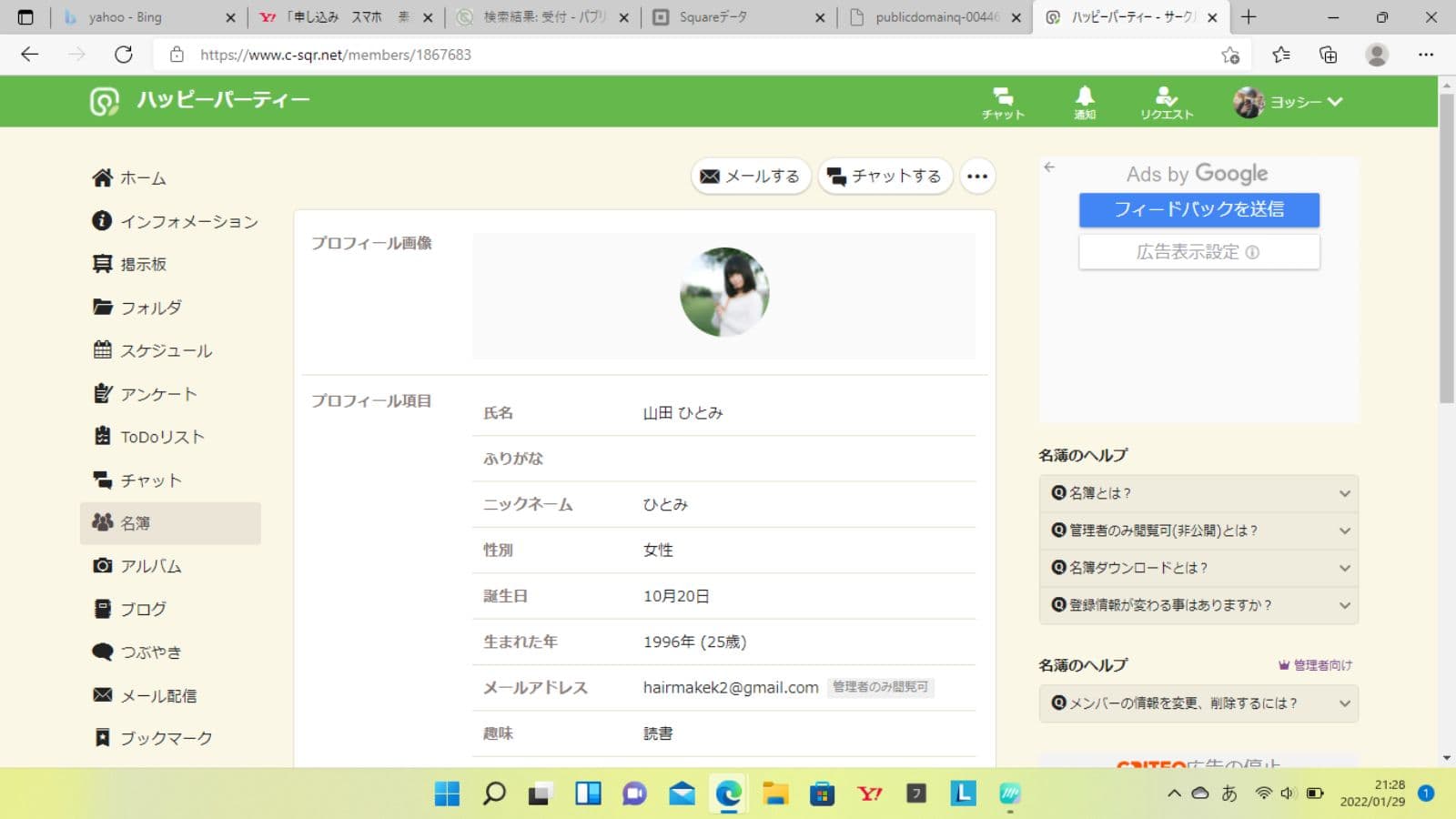Open Windows Start menu in taskbar
The height and width of the screenshot is (819, 1456).
point(447,794)
